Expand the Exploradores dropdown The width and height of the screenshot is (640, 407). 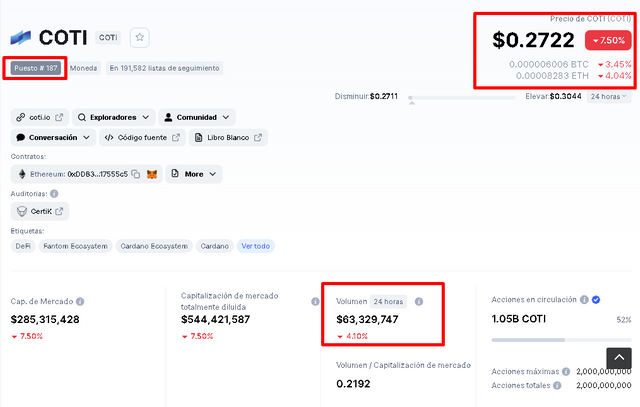(x=113, y=117)
